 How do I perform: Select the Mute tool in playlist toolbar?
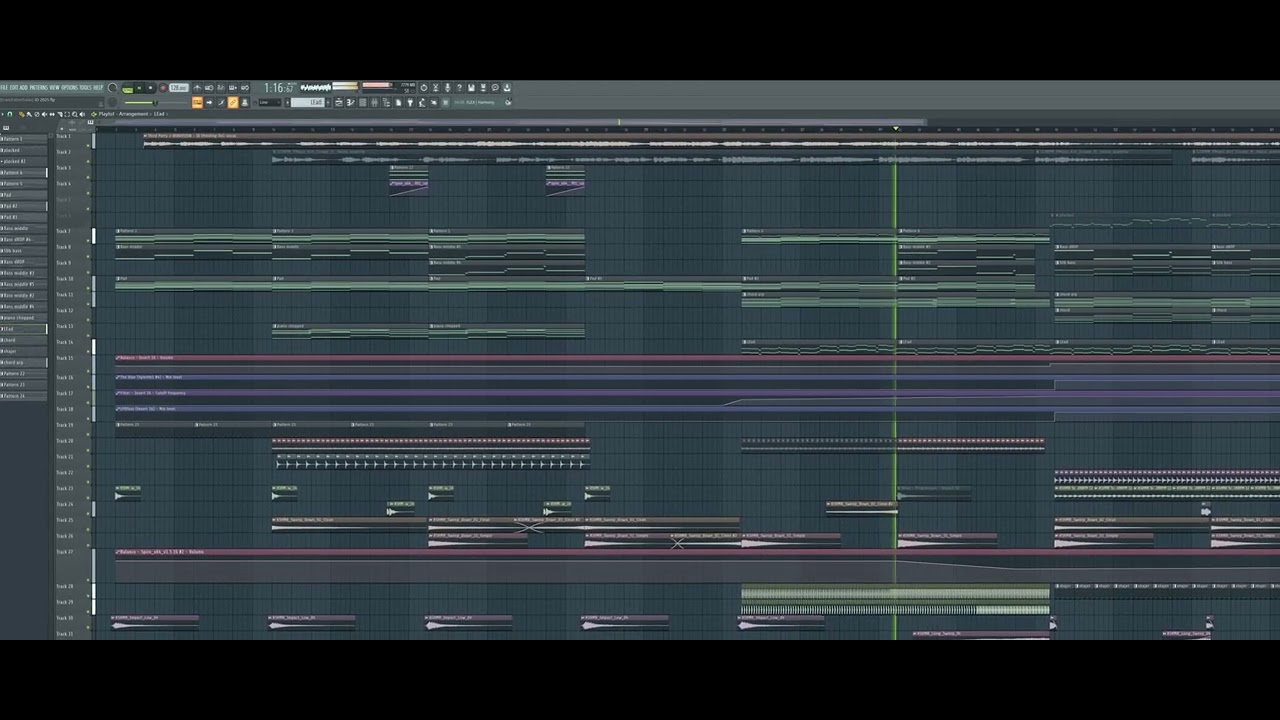(44, 114)
